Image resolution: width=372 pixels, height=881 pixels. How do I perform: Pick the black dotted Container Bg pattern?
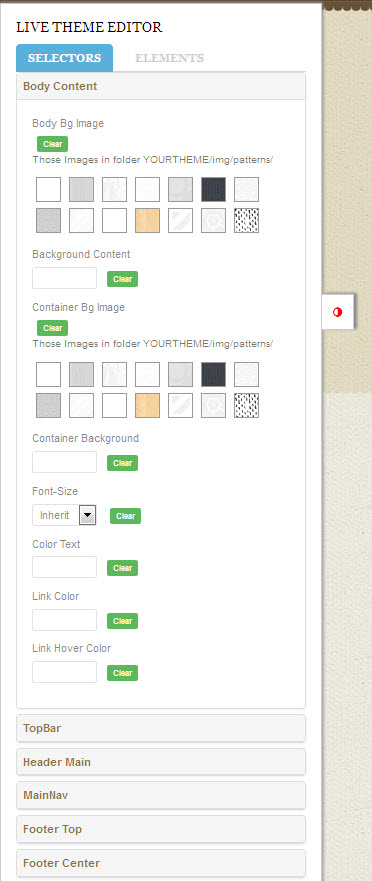(247, 405)
